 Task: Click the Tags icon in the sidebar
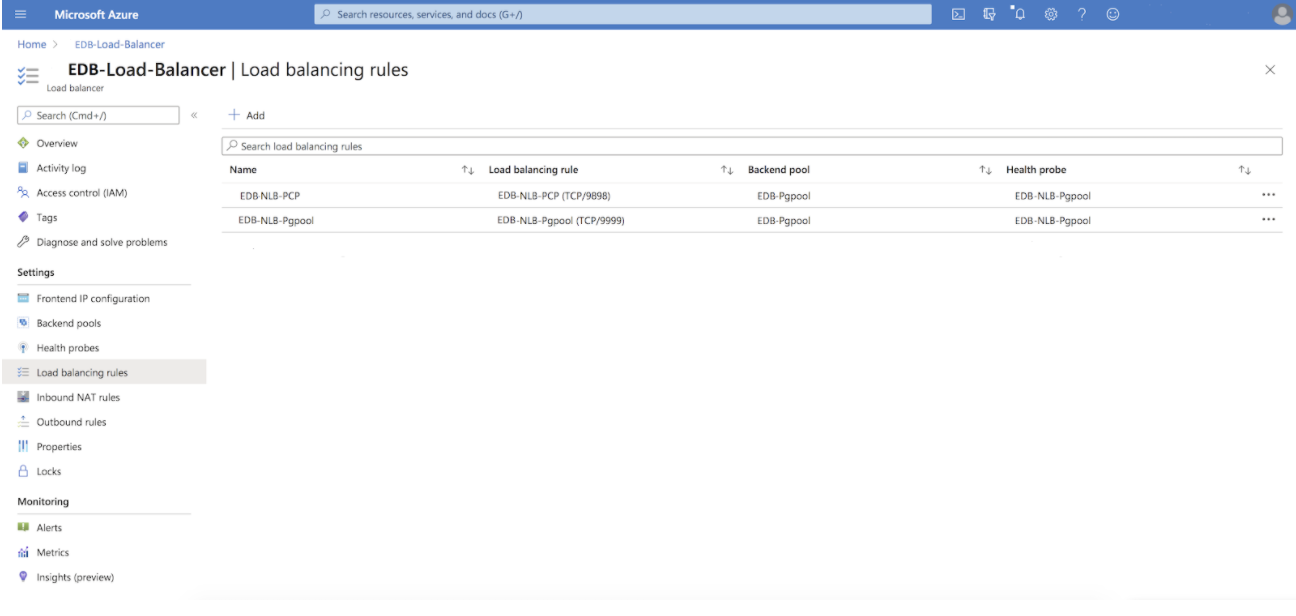pos(25,217)
